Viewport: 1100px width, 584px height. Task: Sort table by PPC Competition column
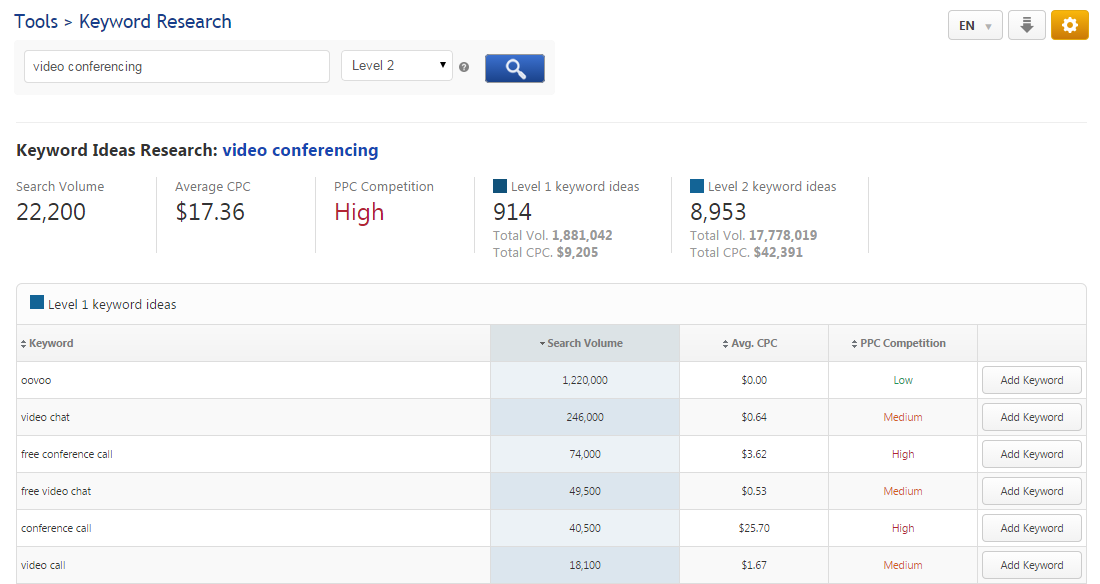tap(902, 343)
